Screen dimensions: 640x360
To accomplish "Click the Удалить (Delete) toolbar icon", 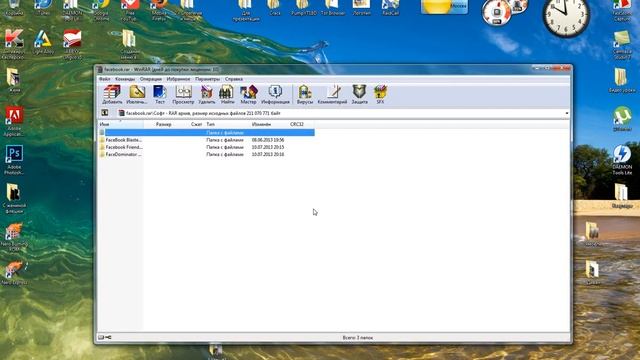I will tap(207, 95).
